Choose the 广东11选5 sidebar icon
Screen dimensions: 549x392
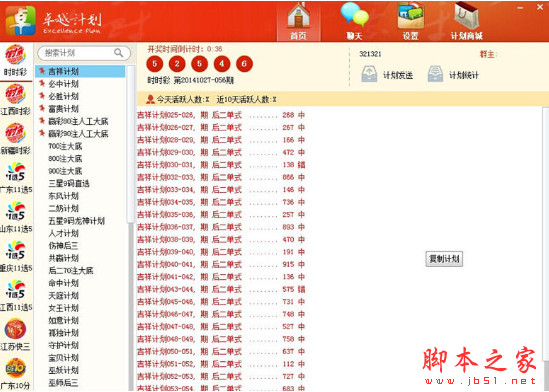(15, 173)
